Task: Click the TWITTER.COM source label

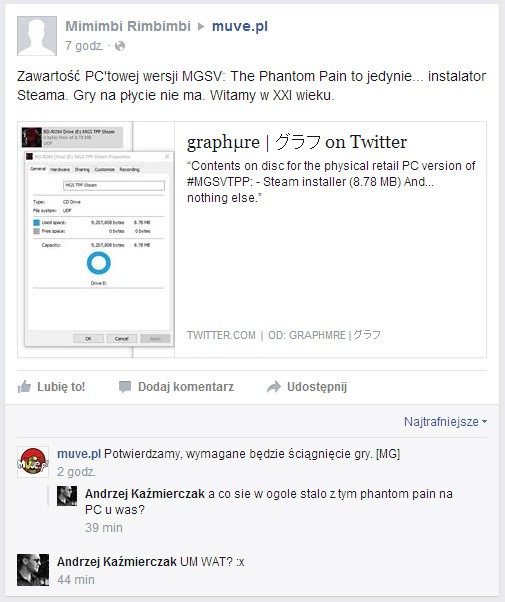Action: point(221,335)
